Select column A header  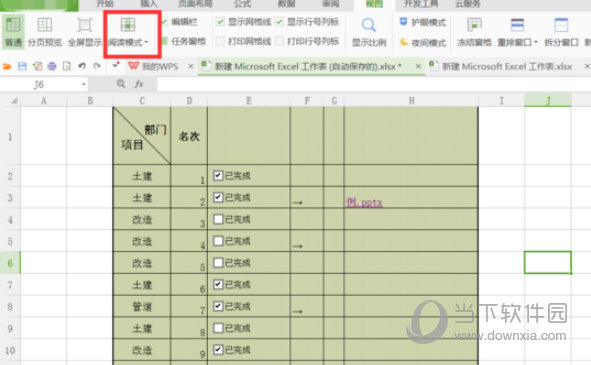click(x=44, y=101)
